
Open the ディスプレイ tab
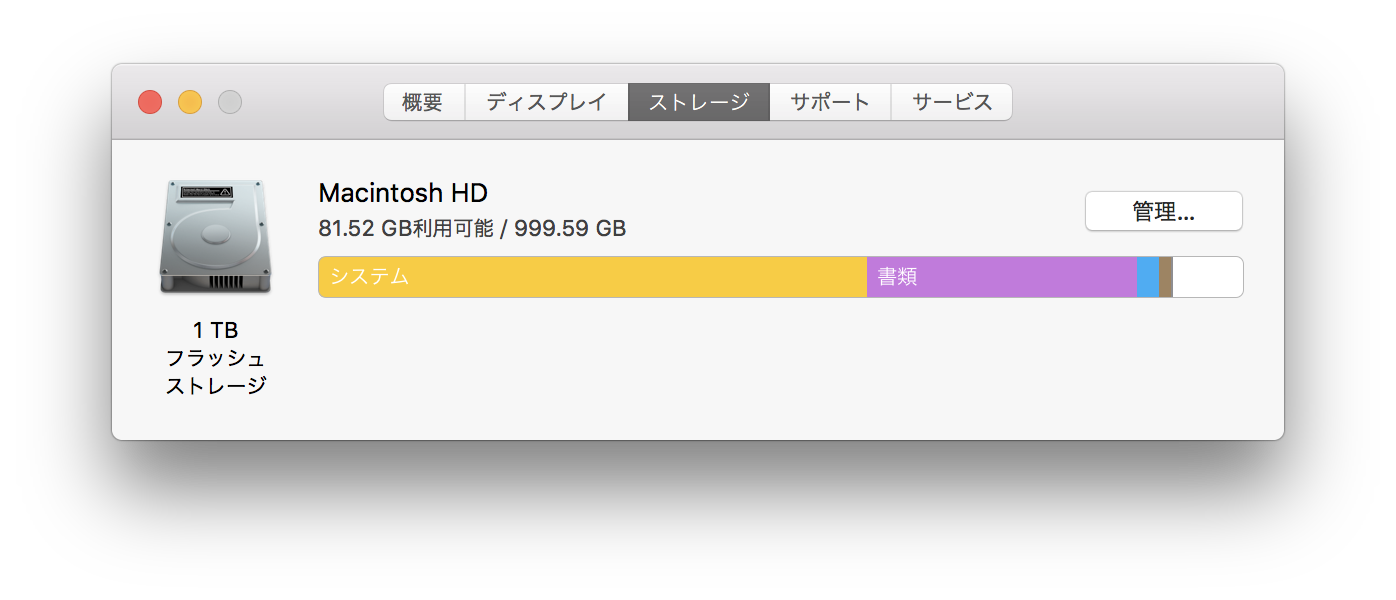coord(546,102)
